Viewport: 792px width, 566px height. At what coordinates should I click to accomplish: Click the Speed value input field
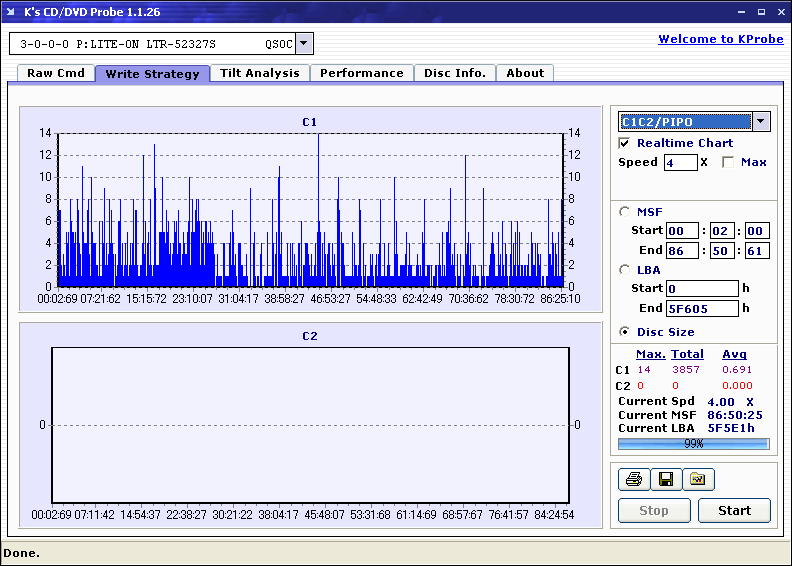680,162
